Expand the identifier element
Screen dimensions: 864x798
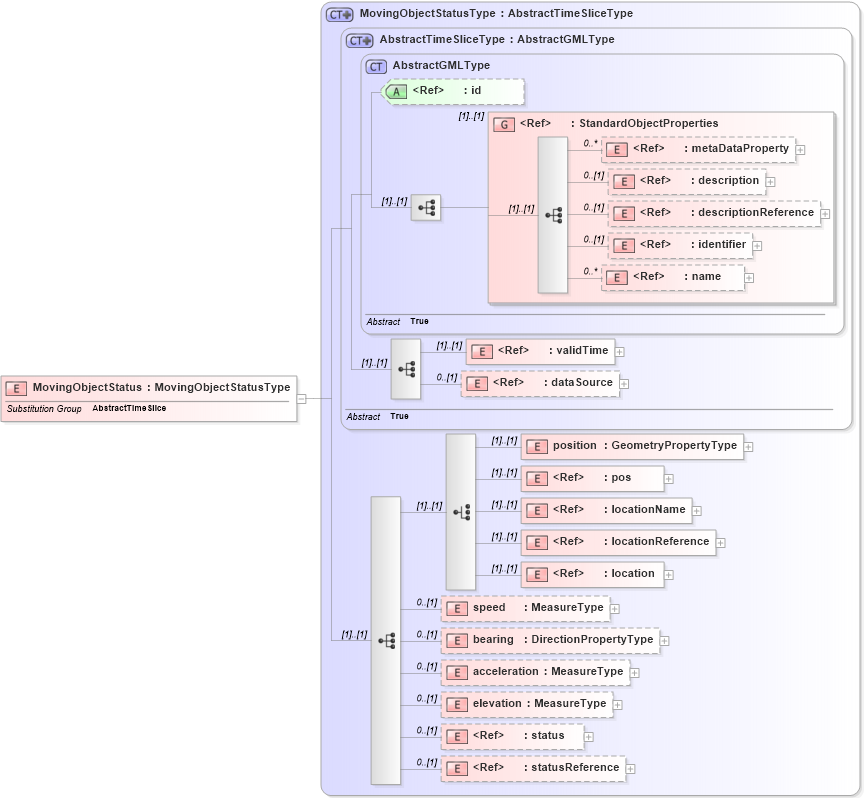758,246
